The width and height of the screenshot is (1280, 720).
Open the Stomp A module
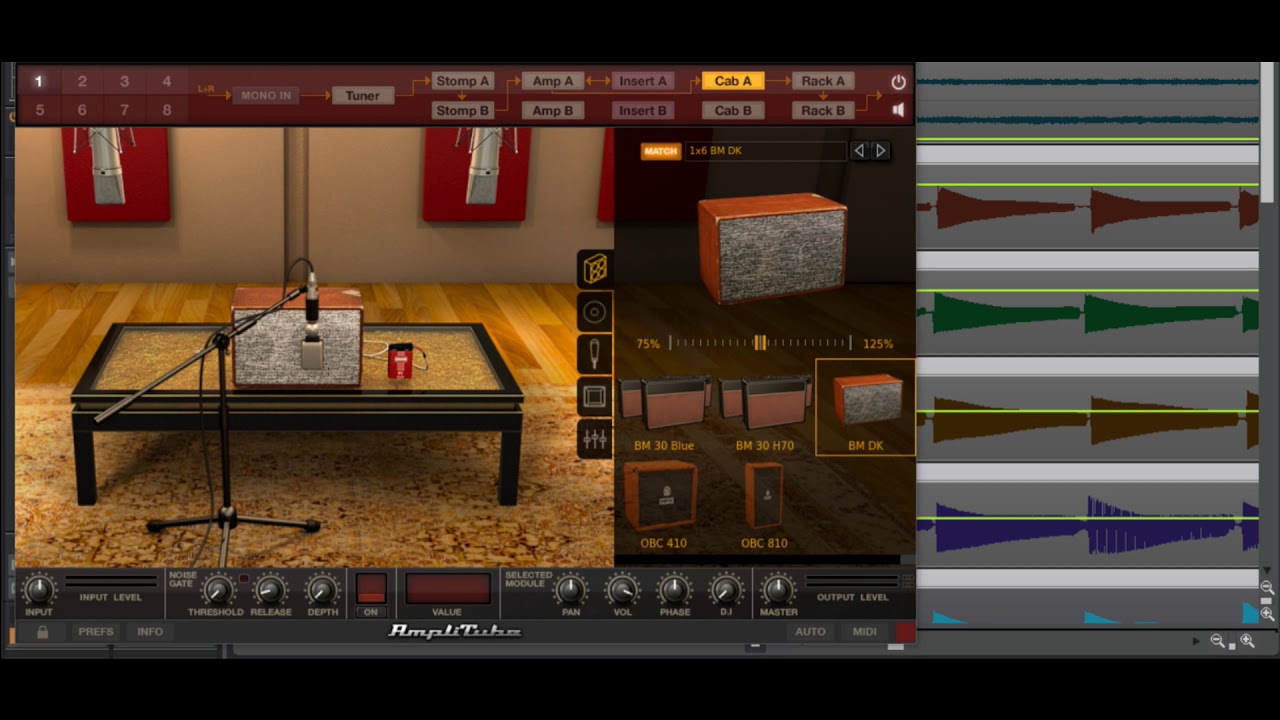(462, 81)
